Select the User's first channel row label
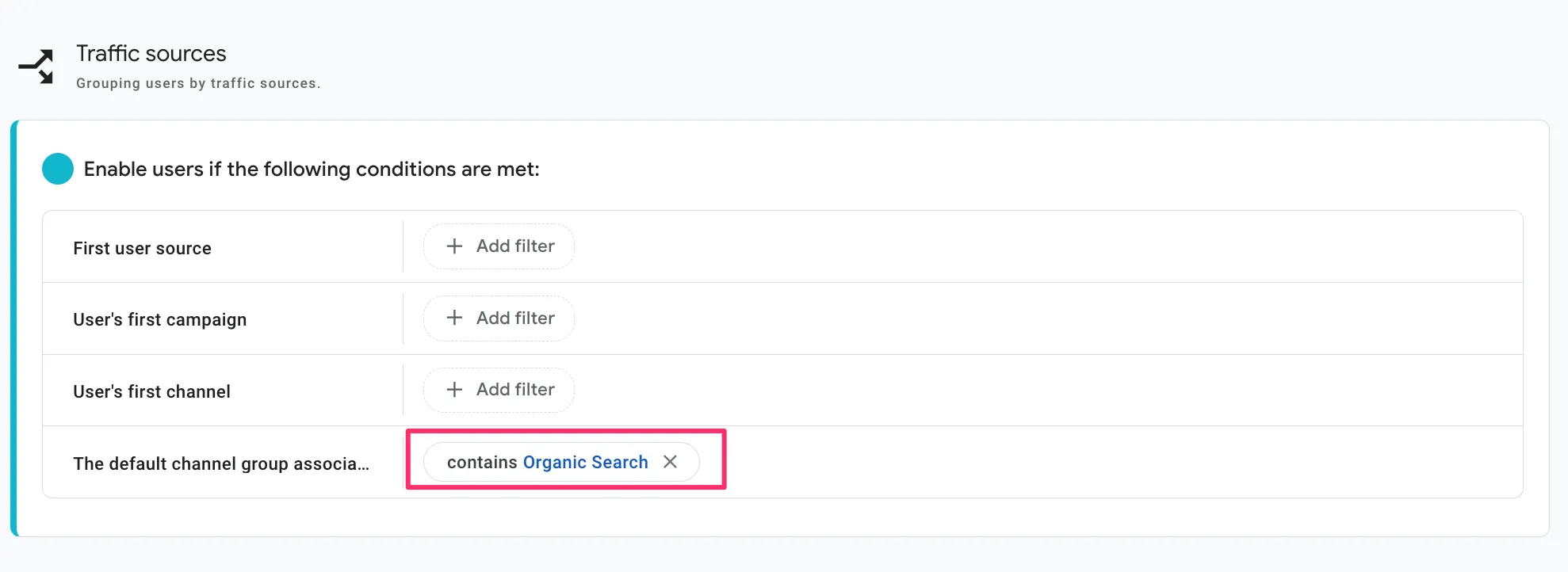This screenshot has width=1568, height=572. point(151,392)
